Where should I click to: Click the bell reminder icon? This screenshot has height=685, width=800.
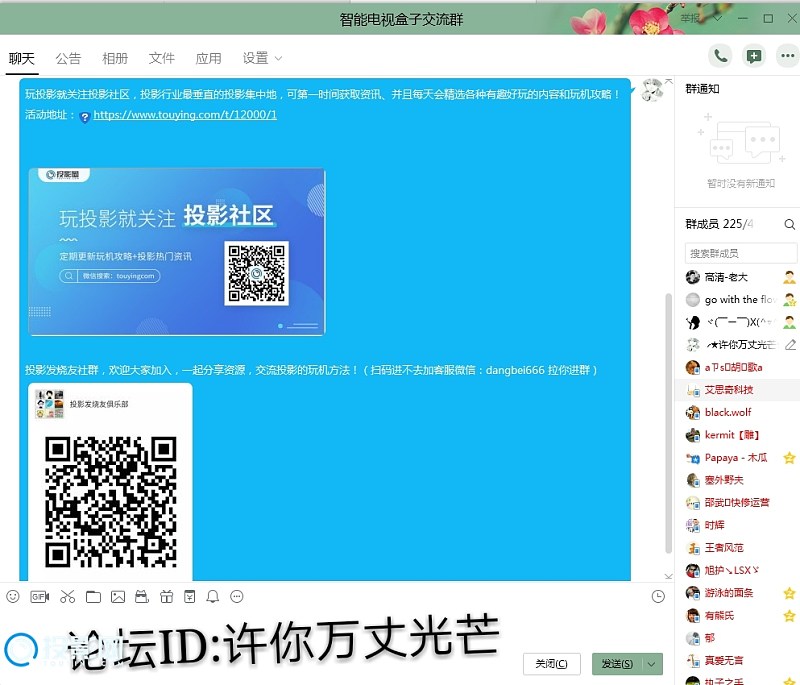(213, 596)
